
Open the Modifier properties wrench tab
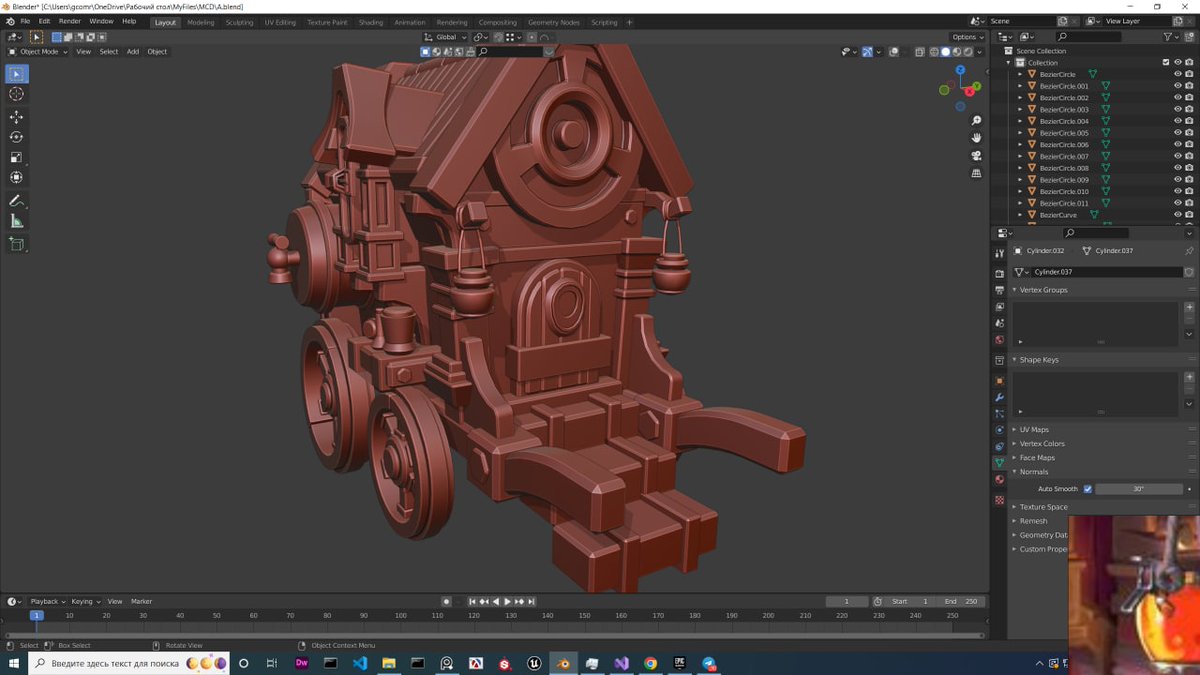point(999,398)
